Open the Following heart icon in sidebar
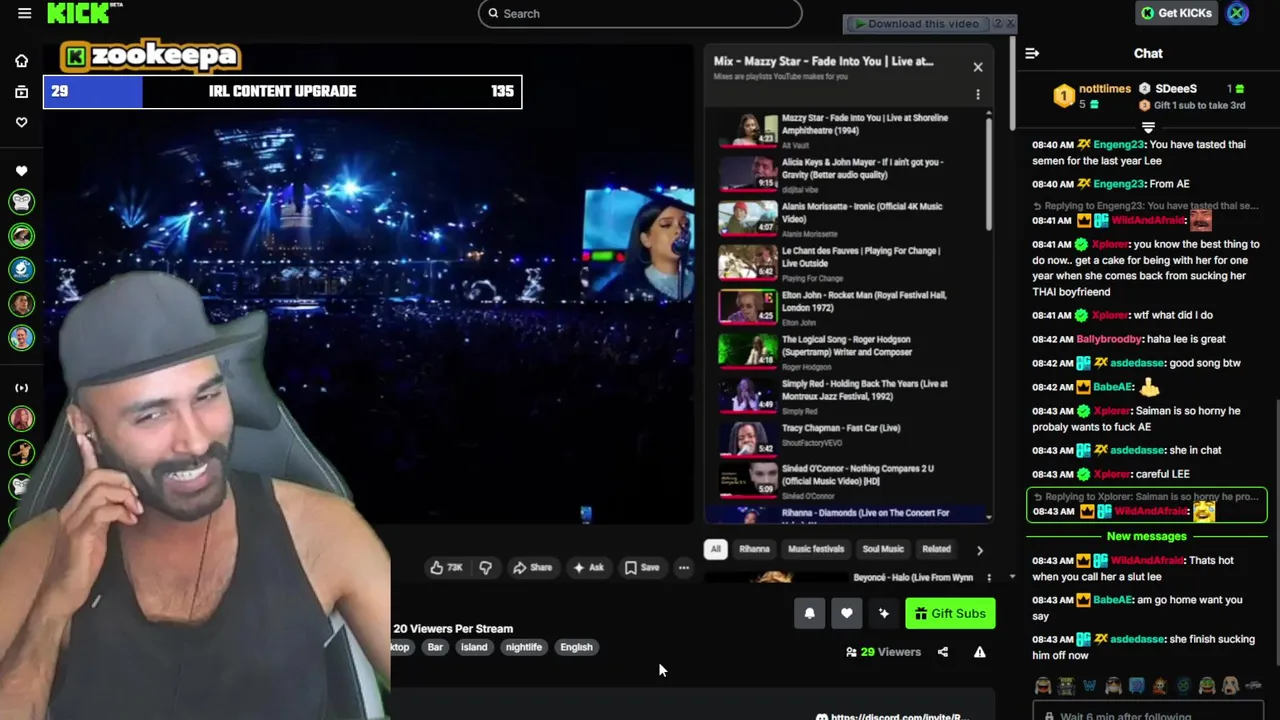Image resolution: width=1280 pixels, height=720 pixels. pos(21,122)
